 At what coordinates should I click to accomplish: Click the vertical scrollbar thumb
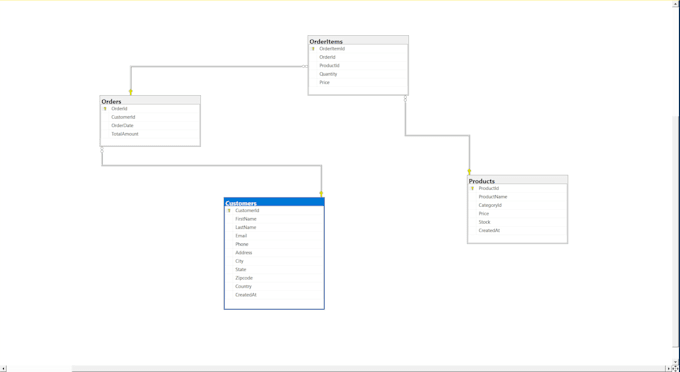pyautogui.click(x=675, y=232)
